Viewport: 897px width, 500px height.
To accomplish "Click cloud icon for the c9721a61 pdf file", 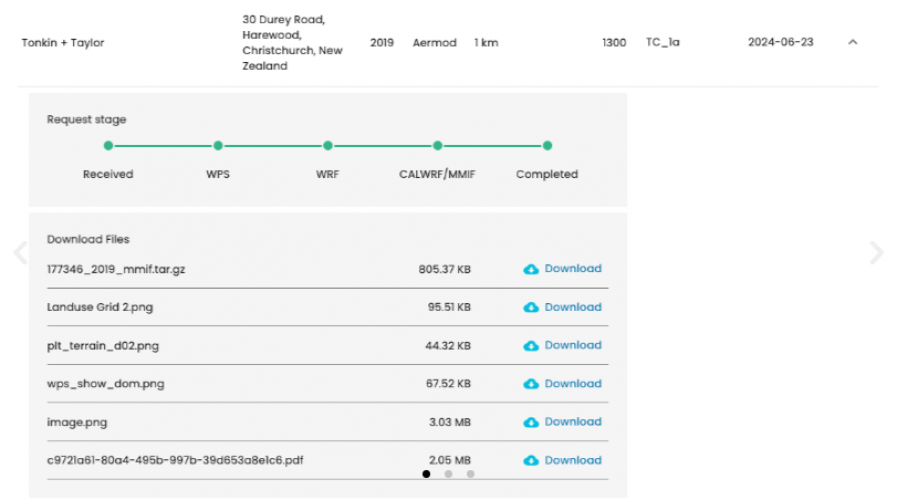I will click(531, 461).
